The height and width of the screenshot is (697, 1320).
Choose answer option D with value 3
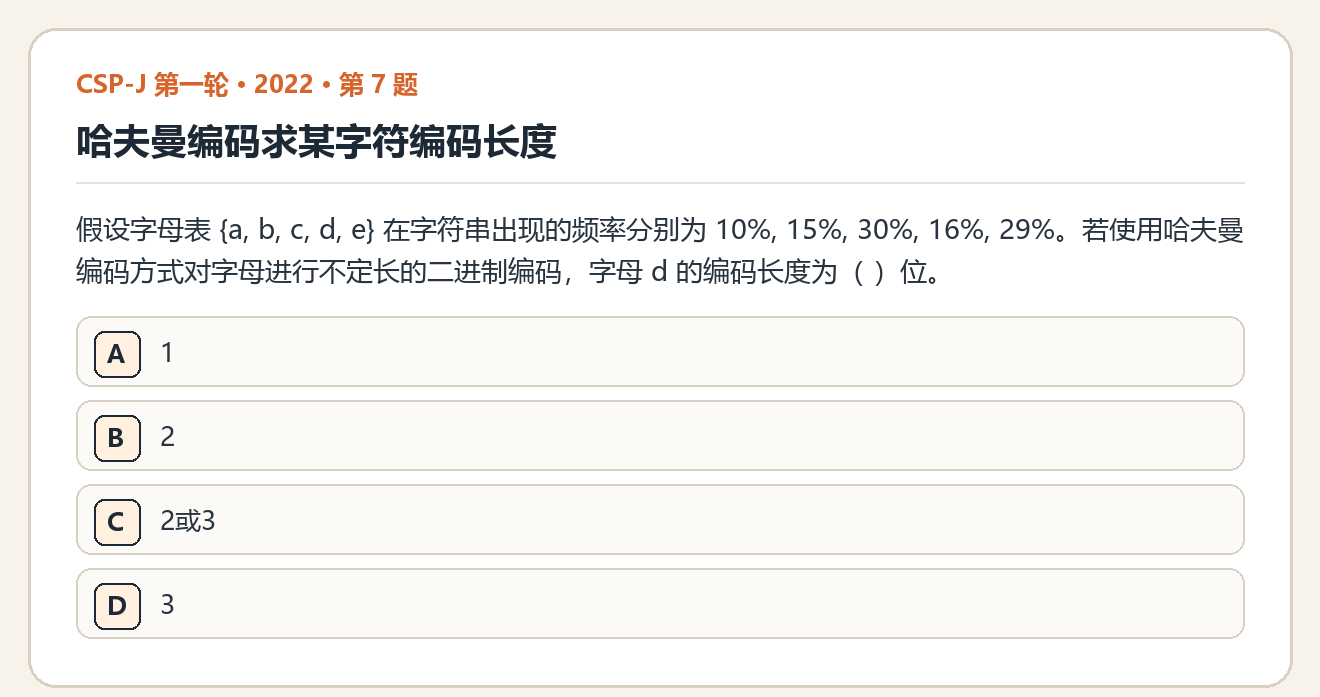click(x=660, y=603)
